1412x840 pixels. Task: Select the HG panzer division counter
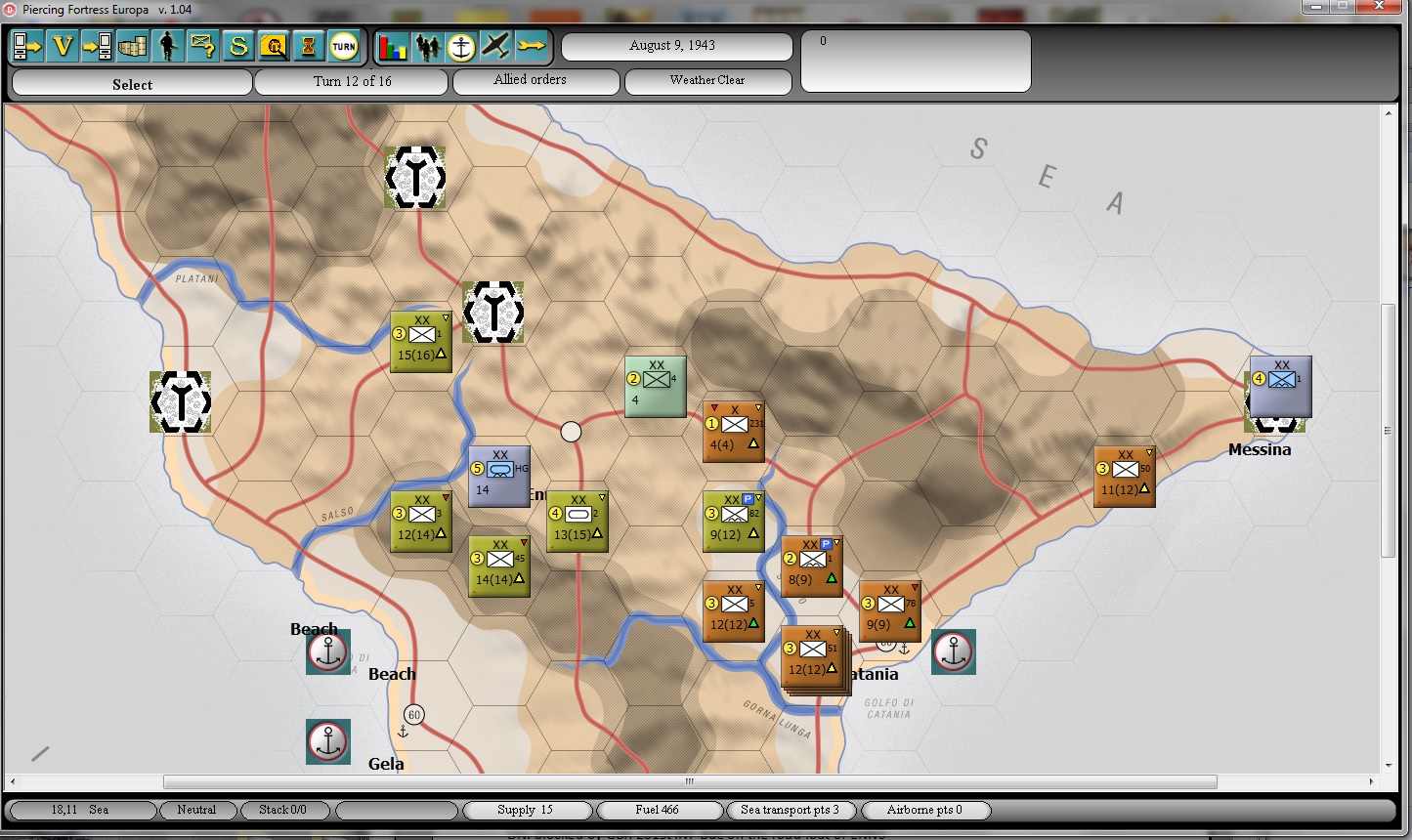[x=499, y=477]
